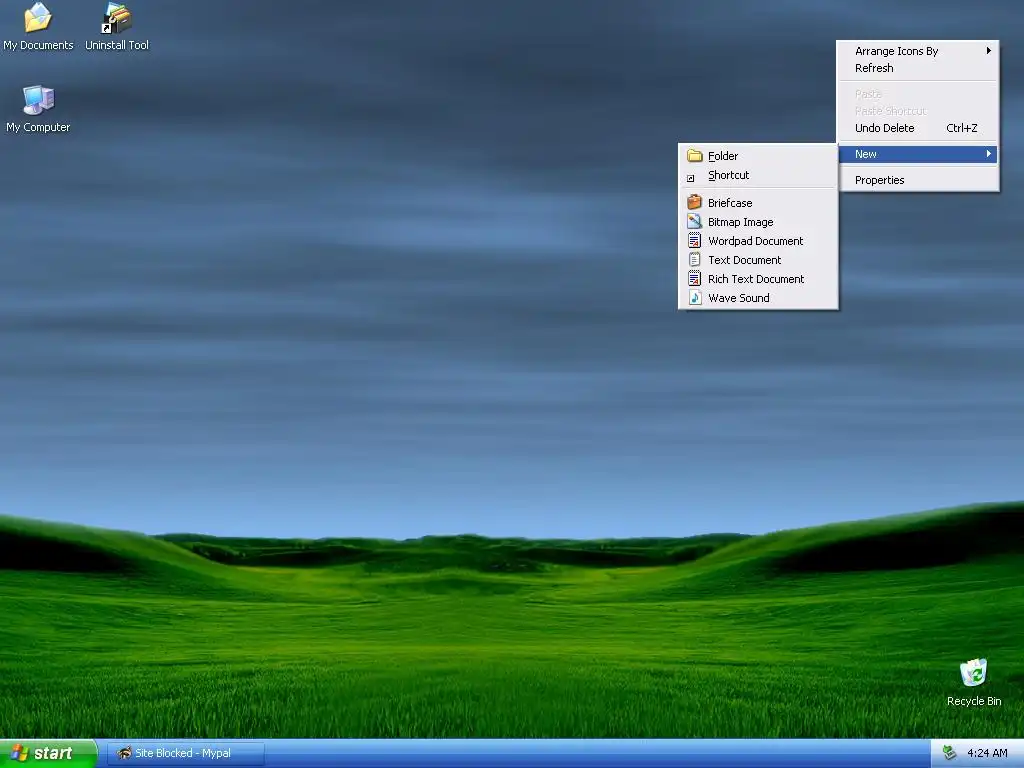Click the Ctrl+Z shortcut text
Image resolution: width=1024 pixels, height=768 pixels.
(961, 128)
